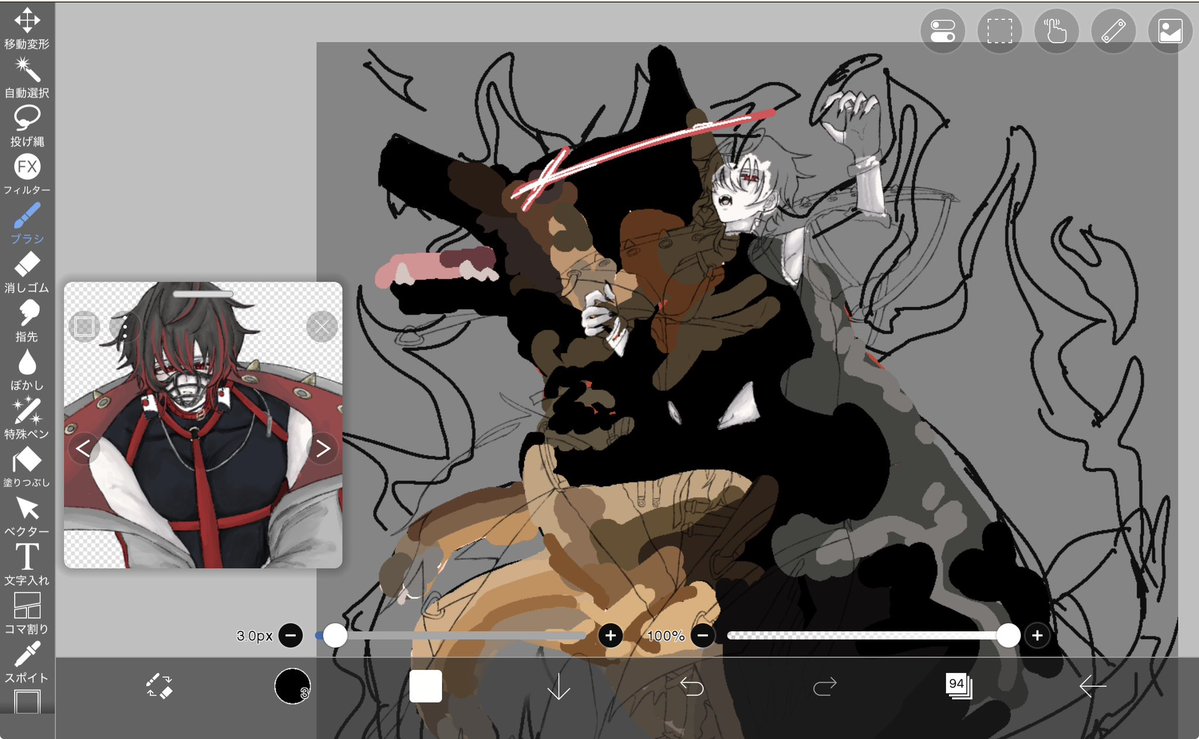1199x739 pixels.
Task: Open the white color square picker
Action: pyautogui.click(x=425, y=686)
